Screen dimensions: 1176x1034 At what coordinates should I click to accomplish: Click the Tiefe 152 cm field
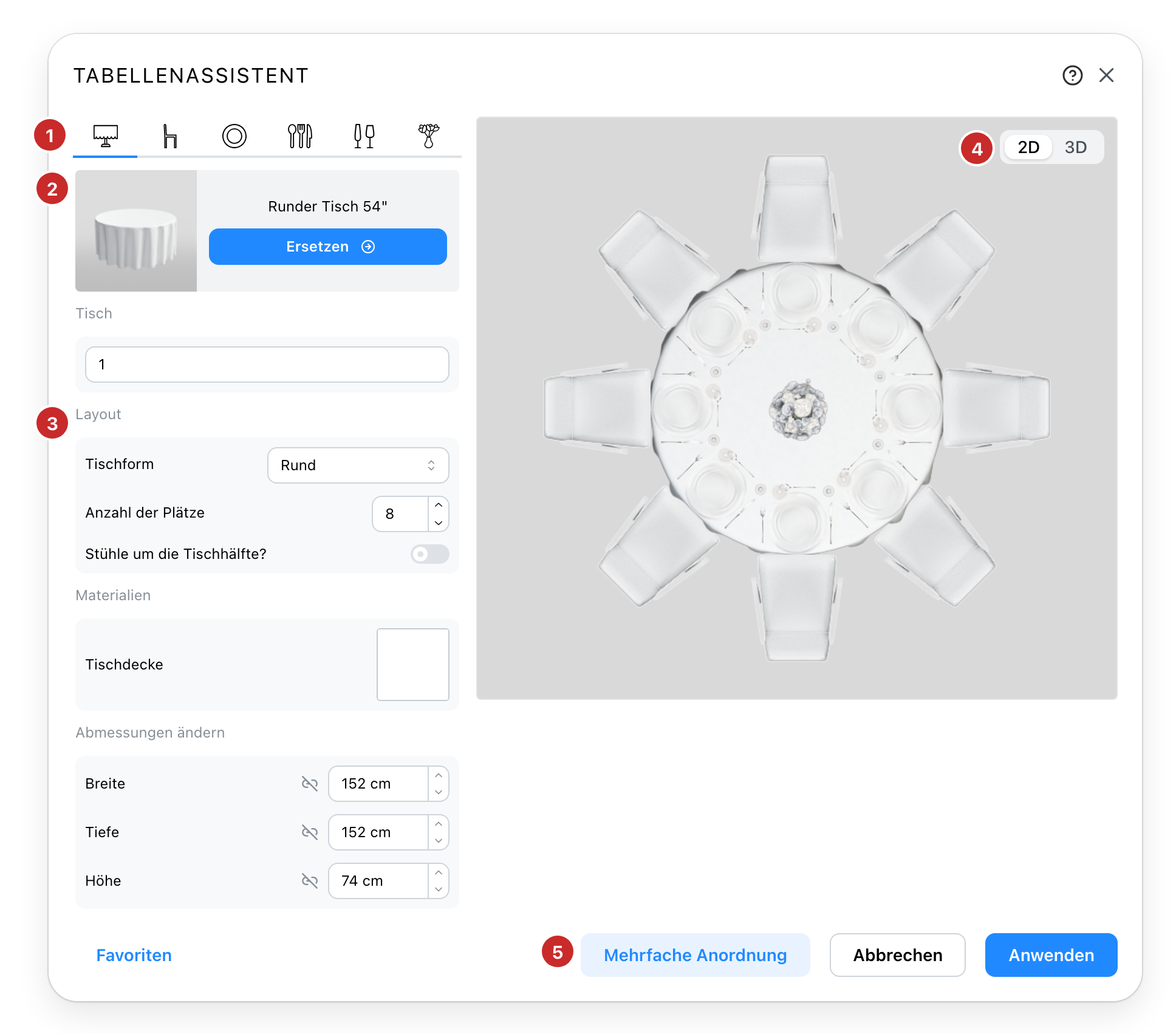[378, 832]
